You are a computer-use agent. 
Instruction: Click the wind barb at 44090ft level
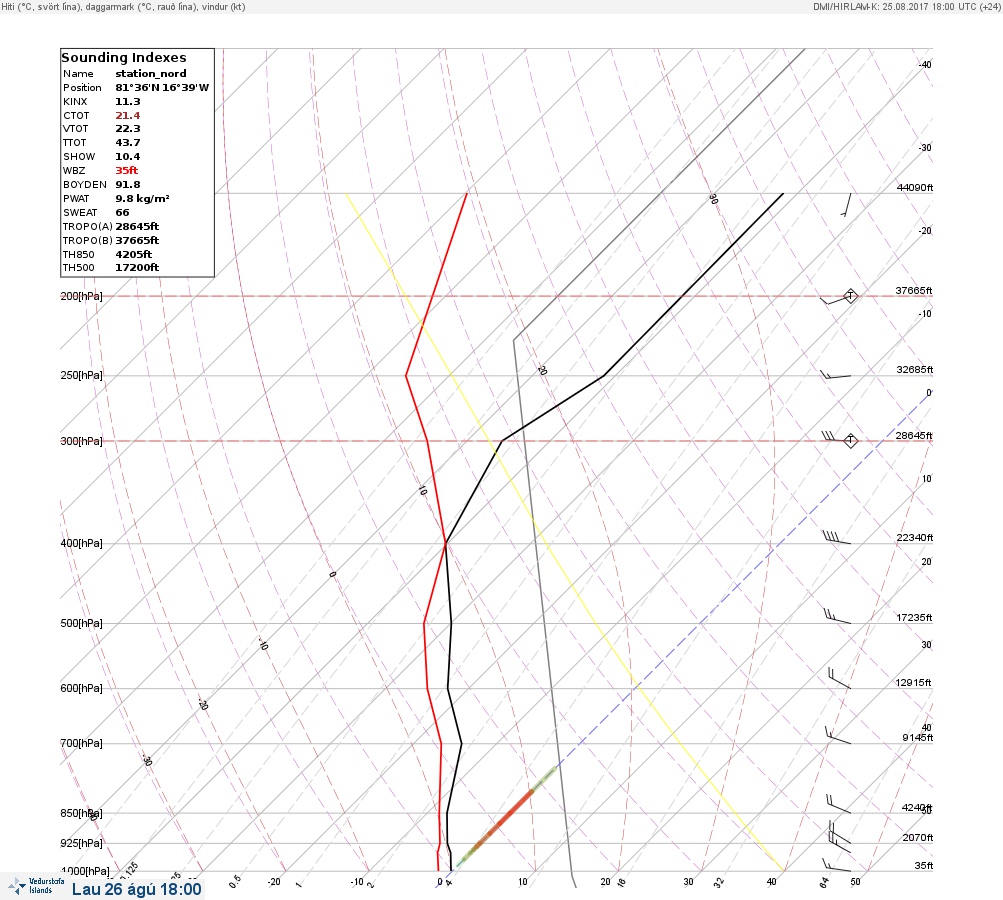(846, 205)
